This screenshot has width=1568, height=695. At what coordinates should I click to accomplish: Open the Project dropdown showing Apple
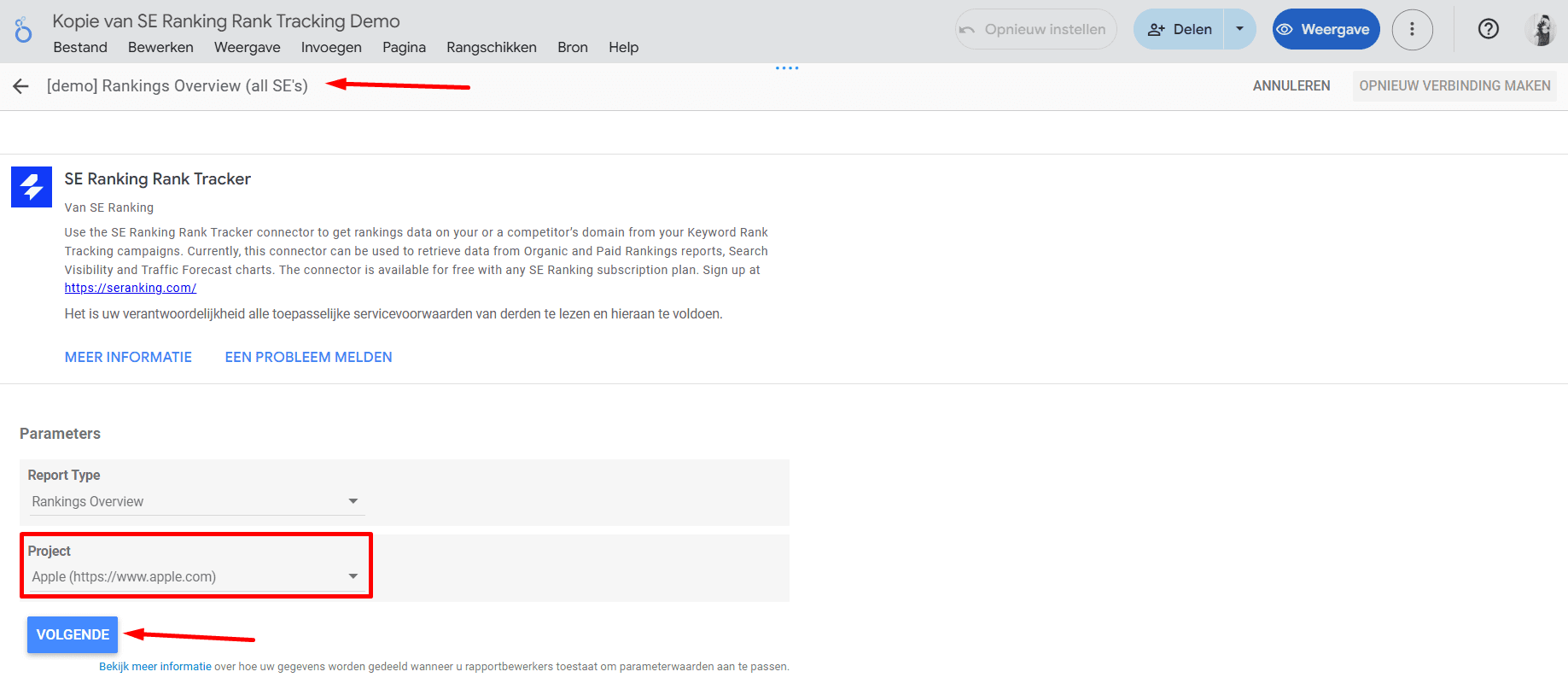tap(195, 576)
